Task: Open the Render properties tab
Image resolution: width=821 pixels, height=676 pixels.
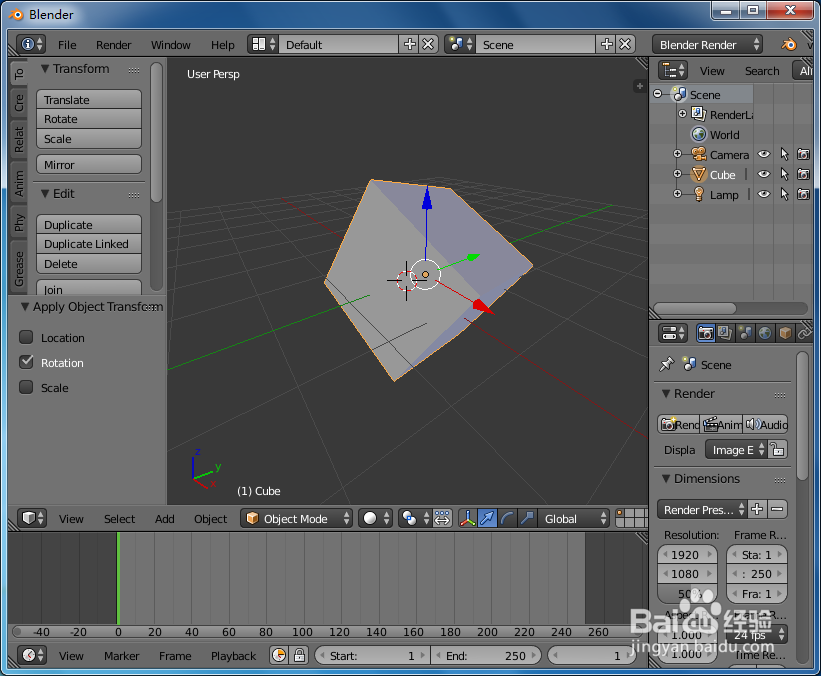Action: [x=705, y=333]
